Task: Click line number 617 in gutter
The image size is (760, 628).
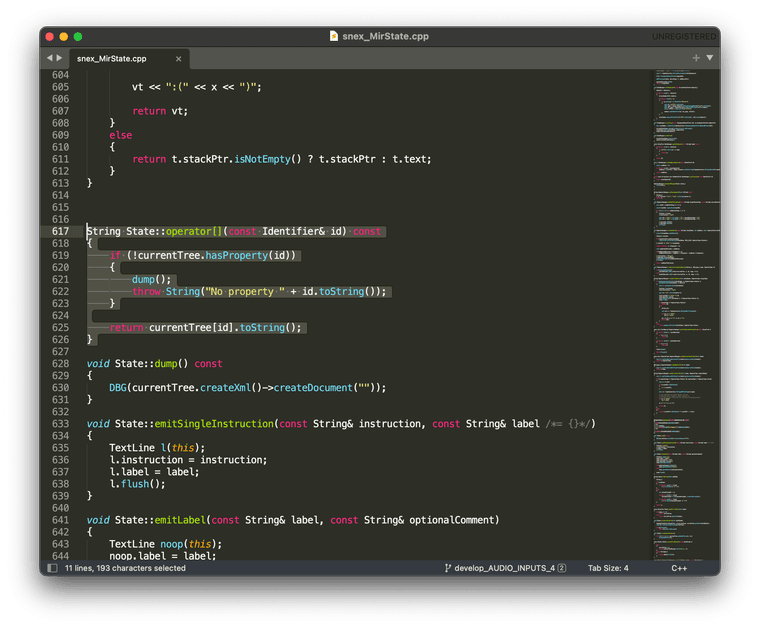Action: tap(61, 231)
